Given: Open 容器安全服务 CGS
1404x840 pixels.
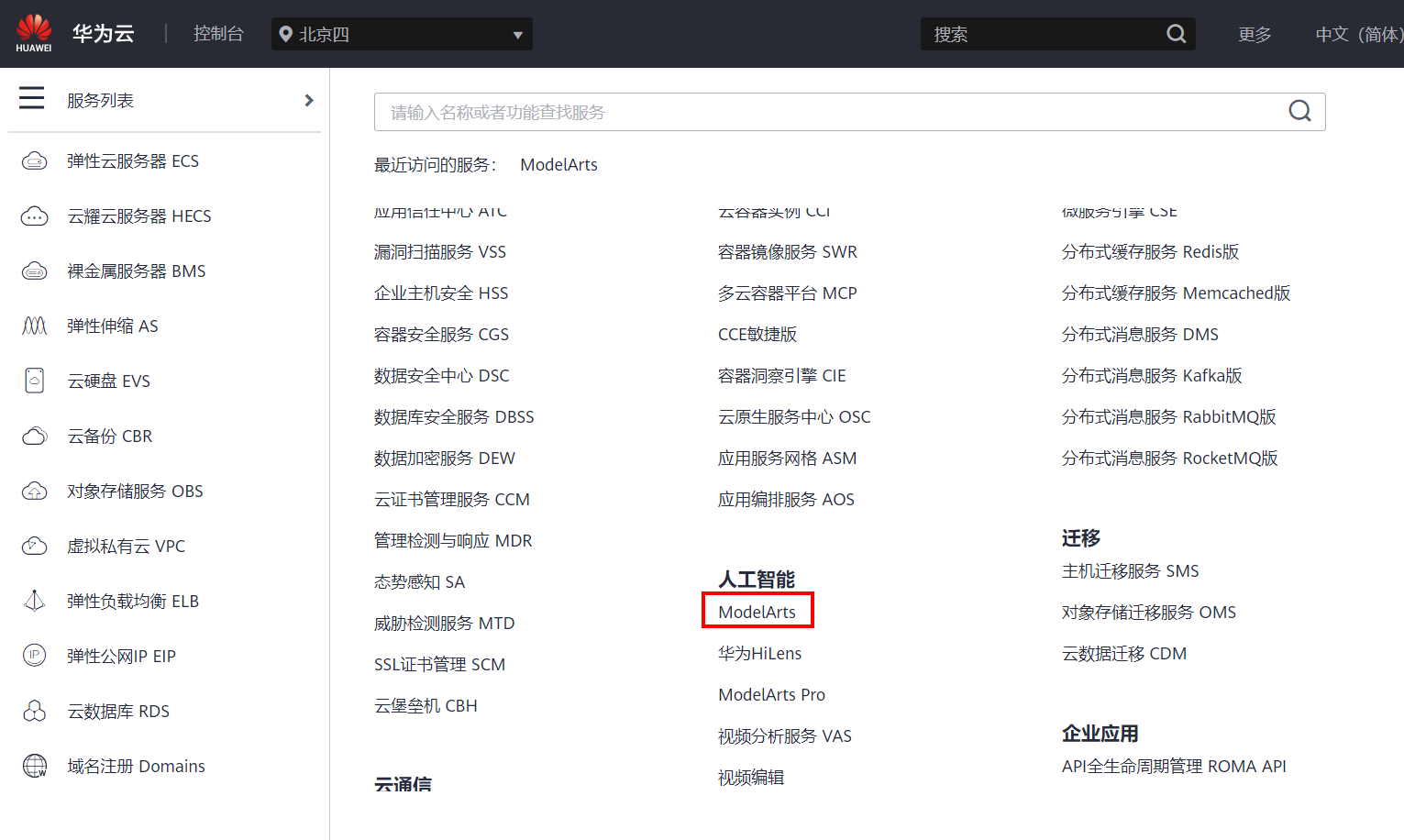Looking at the screenshot, I should tap(441, 334).
